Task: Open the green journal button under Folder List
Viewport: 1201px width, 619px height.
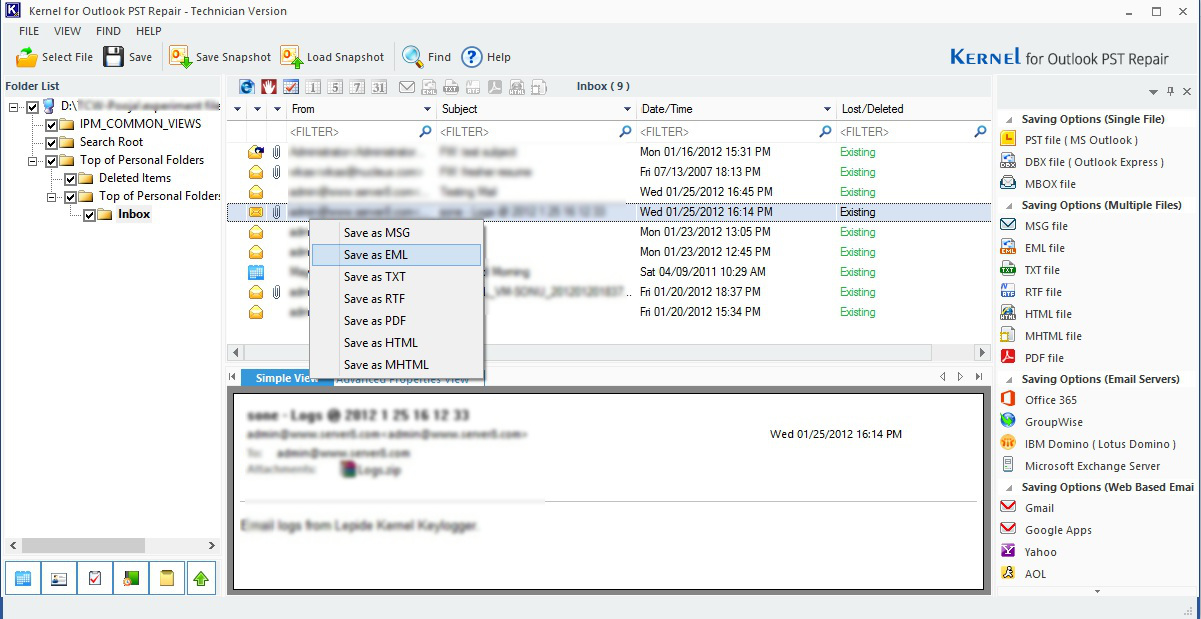Action: coord(131,578)
